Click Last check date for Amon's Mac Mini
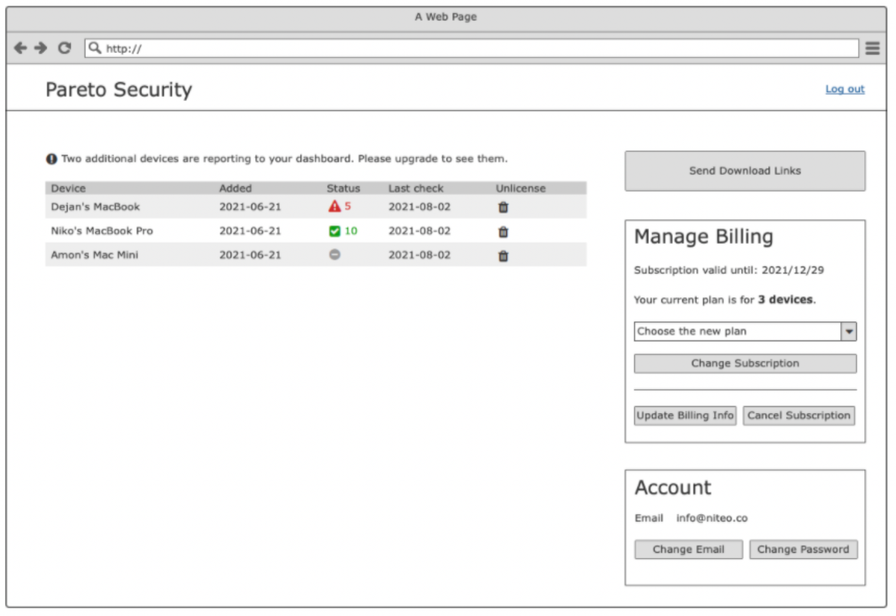 coord(419,255)
